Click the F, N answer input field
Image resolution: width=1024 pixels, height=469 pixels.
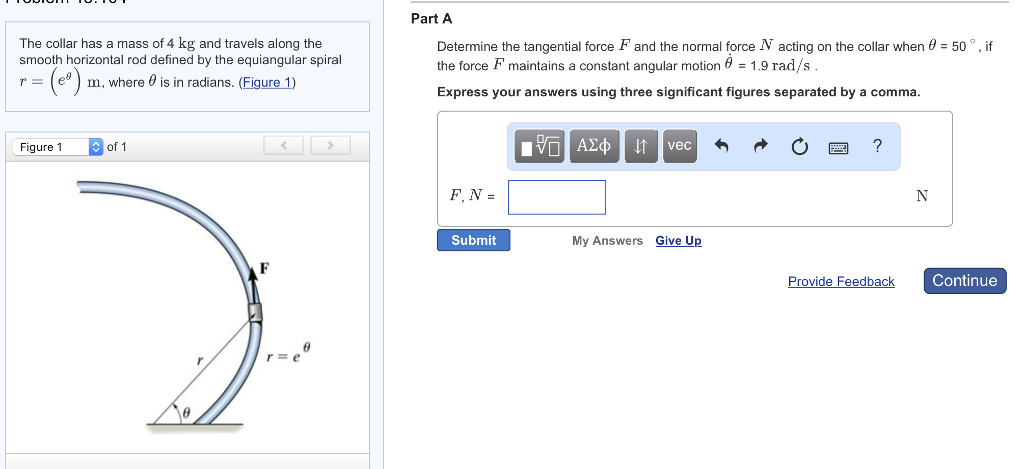coord(556,197)
